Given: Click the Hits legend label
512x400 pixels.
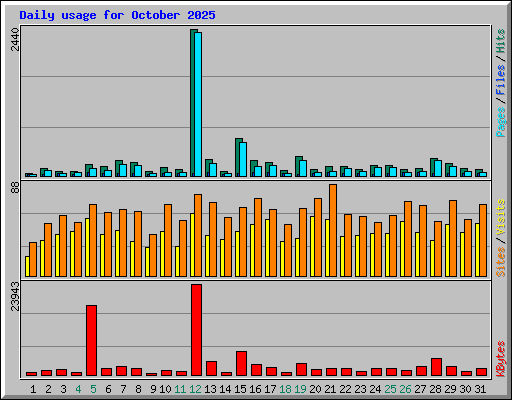Looking at the screenshot, I should click(x=501, y=41).
